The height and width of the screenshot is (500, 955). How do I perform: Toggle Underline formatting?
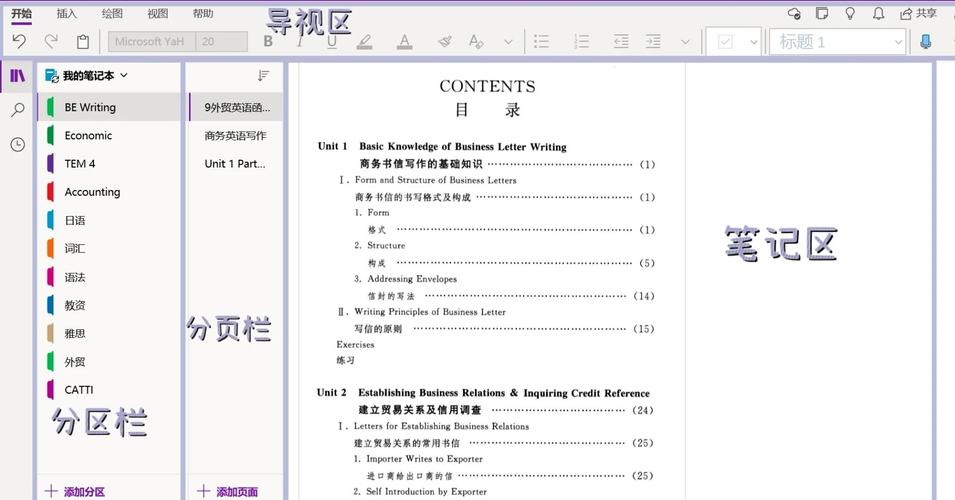[331, 41]
